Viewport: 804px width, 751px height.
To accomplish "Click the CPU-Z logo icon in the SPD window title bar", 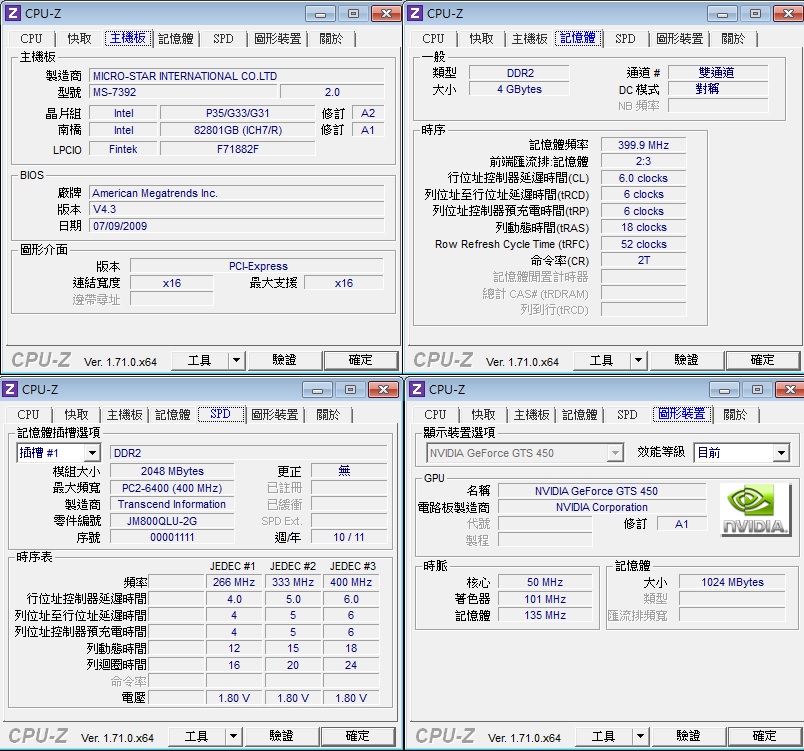I will click(9, 390).
